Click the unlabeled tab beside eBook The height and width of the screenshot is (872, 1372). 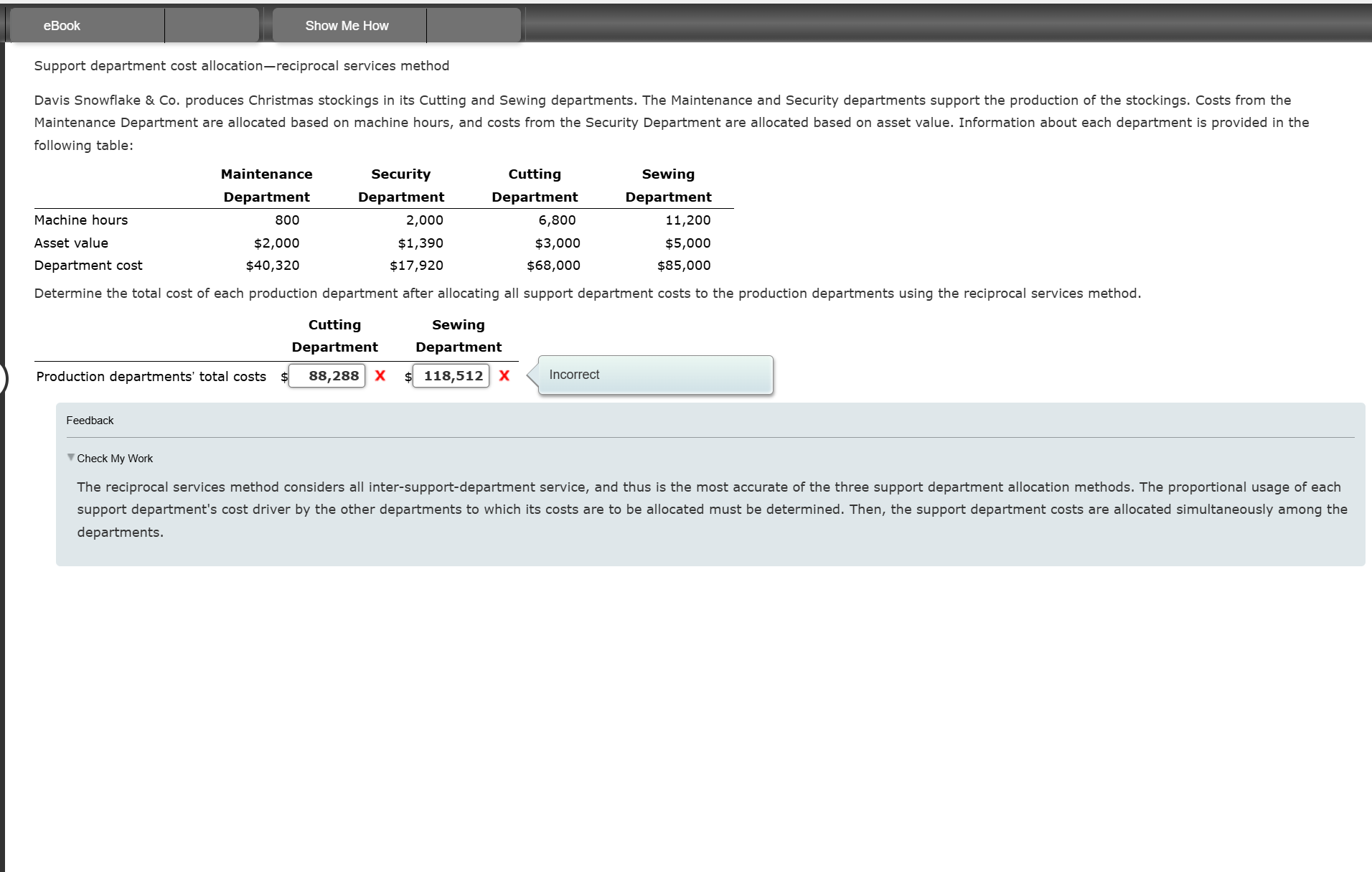pyautogui.click(x=212, y=25)
